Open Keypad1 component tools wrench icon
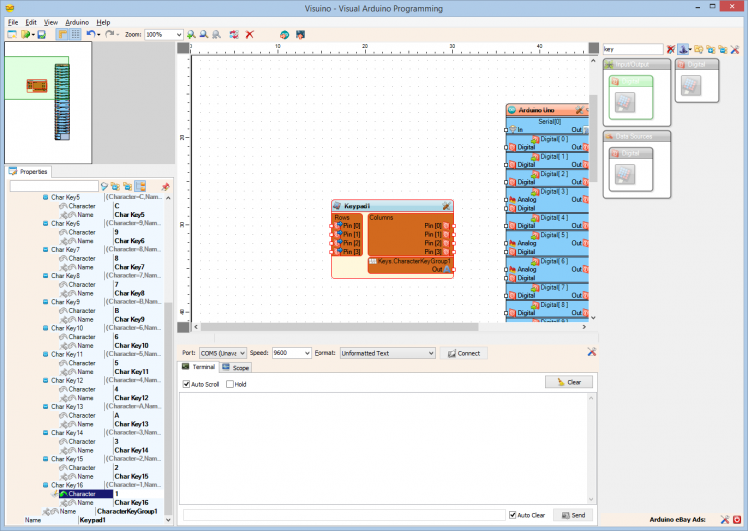The height and width of the screenshot is (531, 748). pyautogui.click(x=446, y=205)
